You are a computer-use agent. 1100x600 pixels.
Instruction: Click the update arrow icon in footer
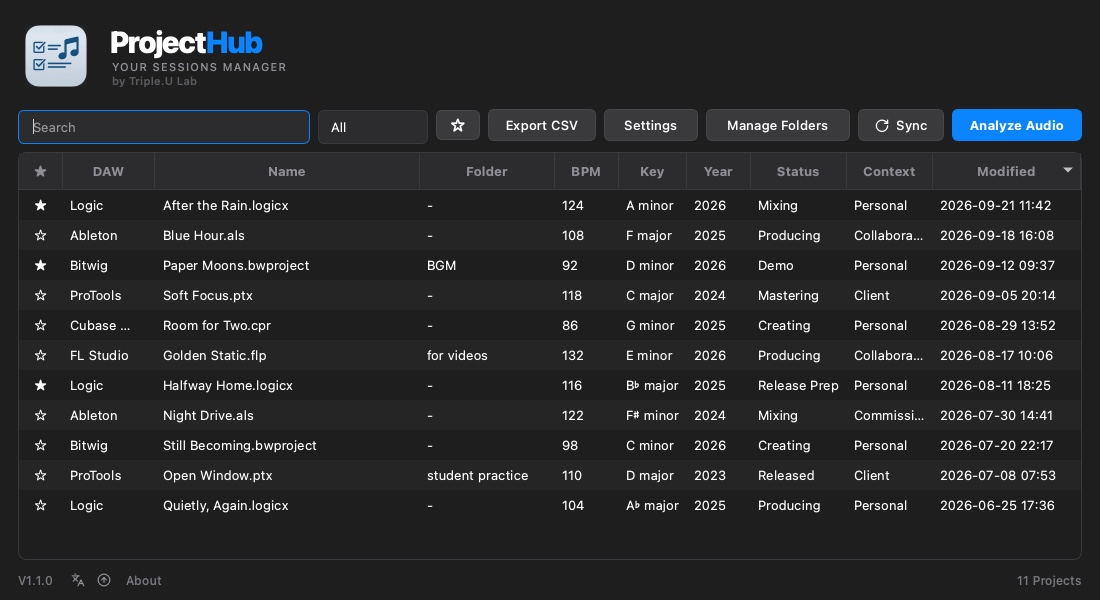[x=104, y=580]
